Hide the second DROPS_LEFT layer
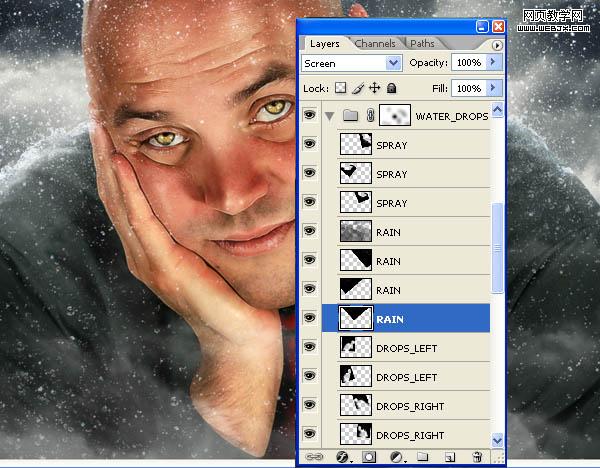The height and width of the screenshot is (468, 600). click(310, 376)
